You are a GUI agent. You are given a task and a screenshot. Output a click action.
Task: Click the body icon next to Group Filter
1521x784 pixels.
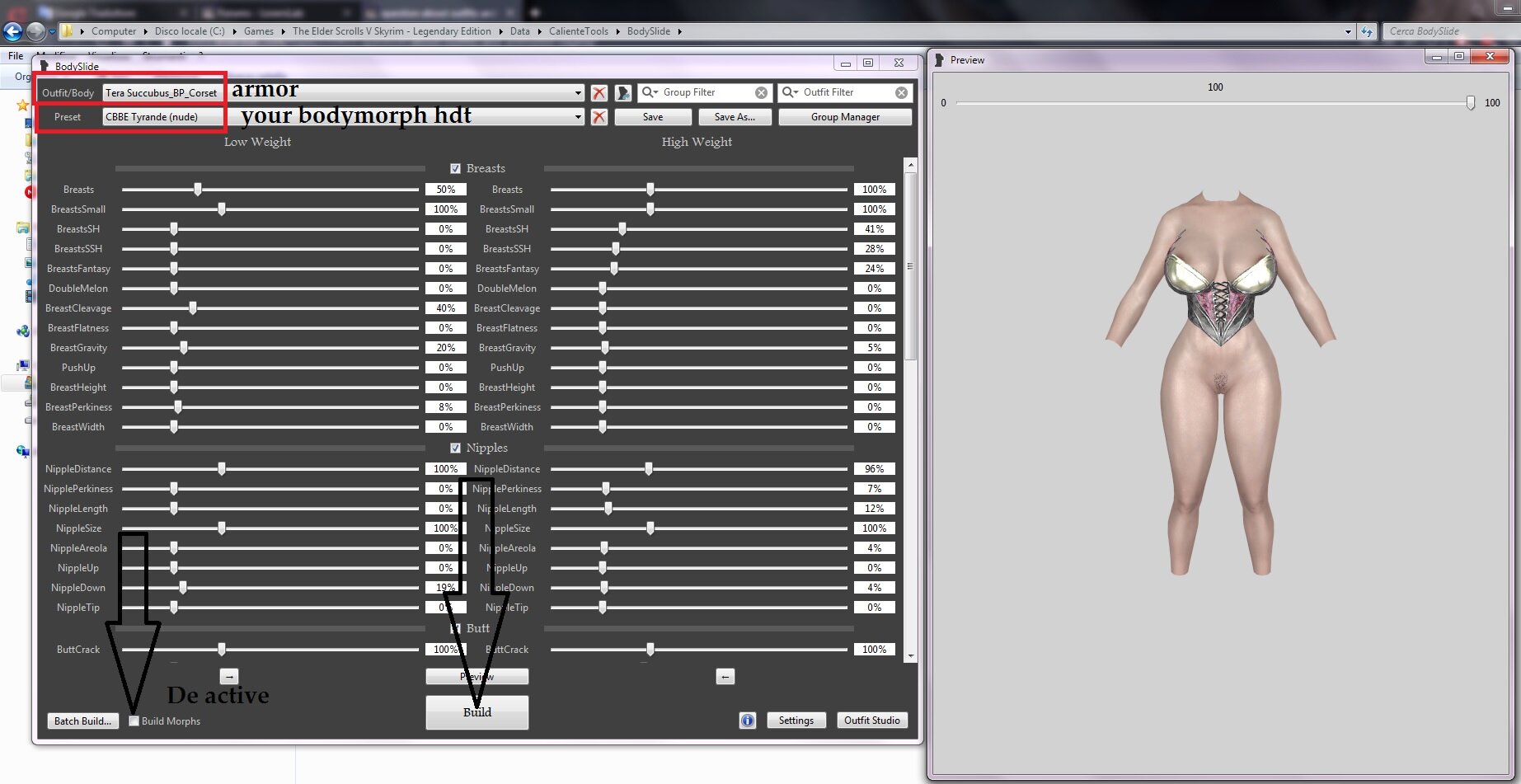(x=623, y=93)
